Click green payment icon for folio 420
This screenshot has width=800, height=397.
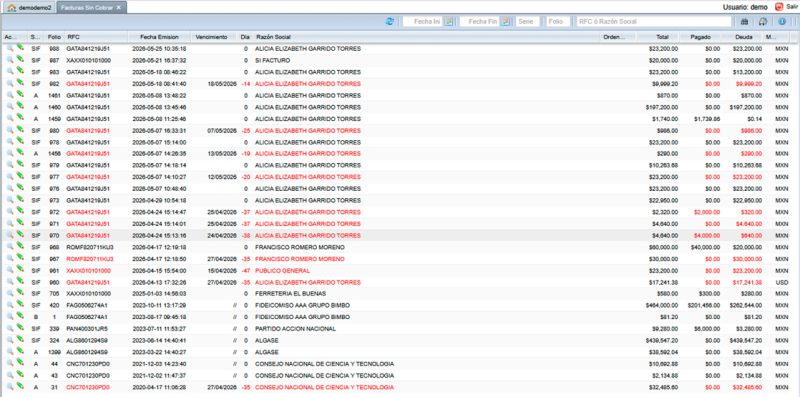[x=20, y=305]
